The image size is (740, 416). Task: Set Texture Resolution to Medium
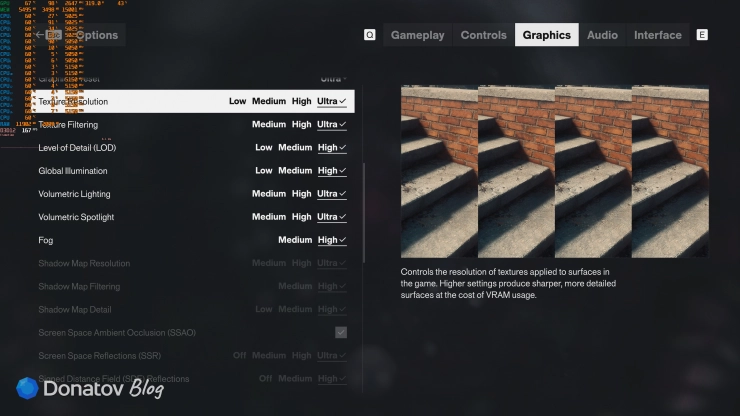[269, 101]
